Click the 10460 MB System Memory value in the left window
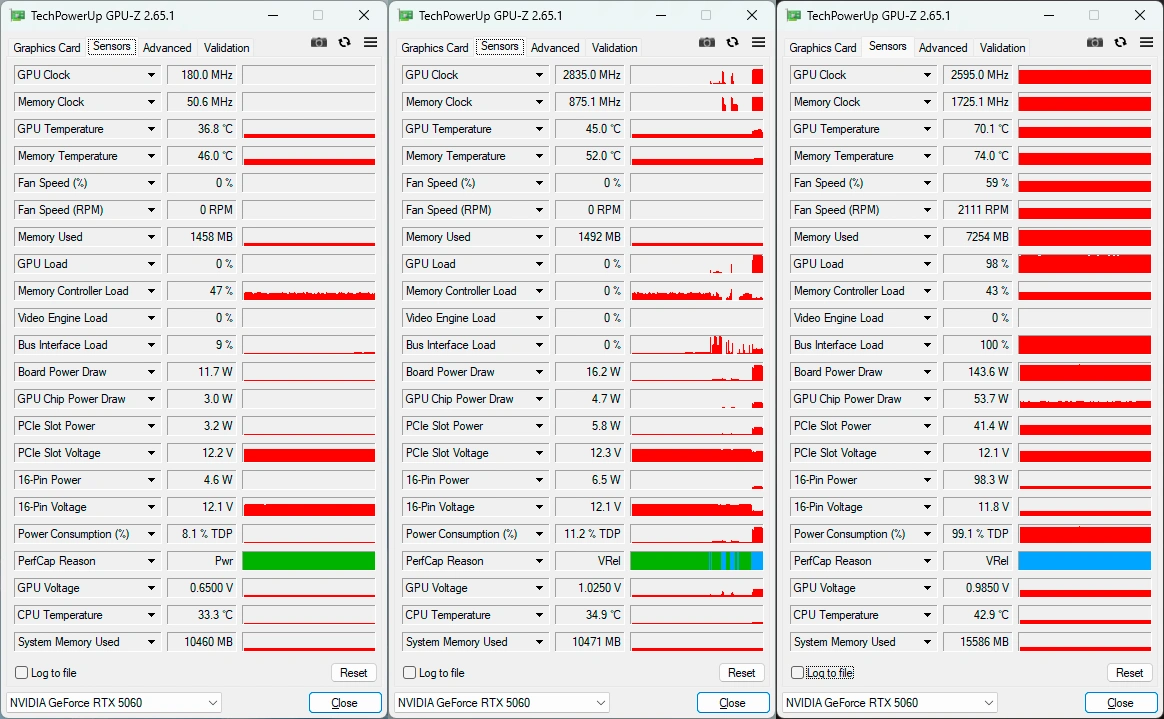1164x719 pixels. [201, 643]
